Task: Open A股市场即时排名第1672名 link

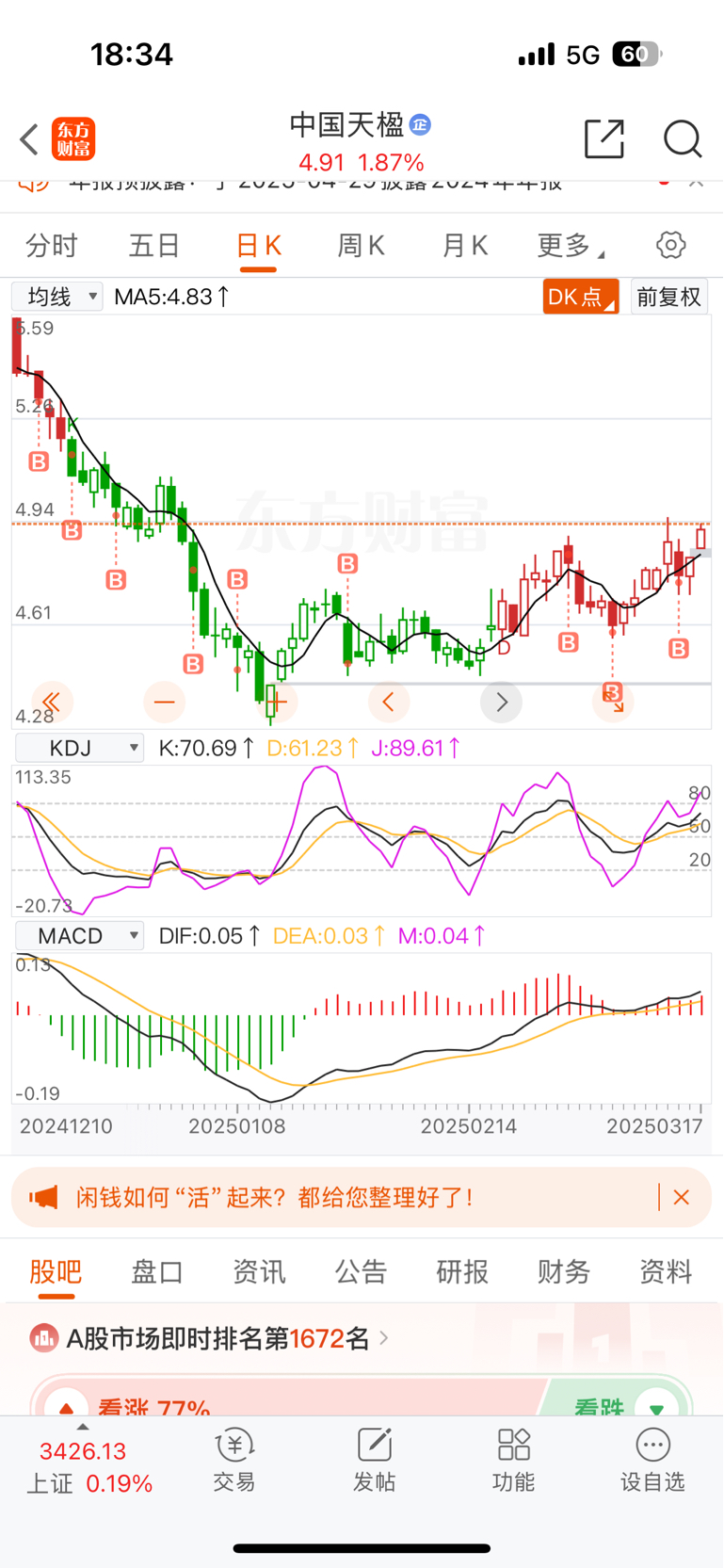Action: click(227, 1337)
